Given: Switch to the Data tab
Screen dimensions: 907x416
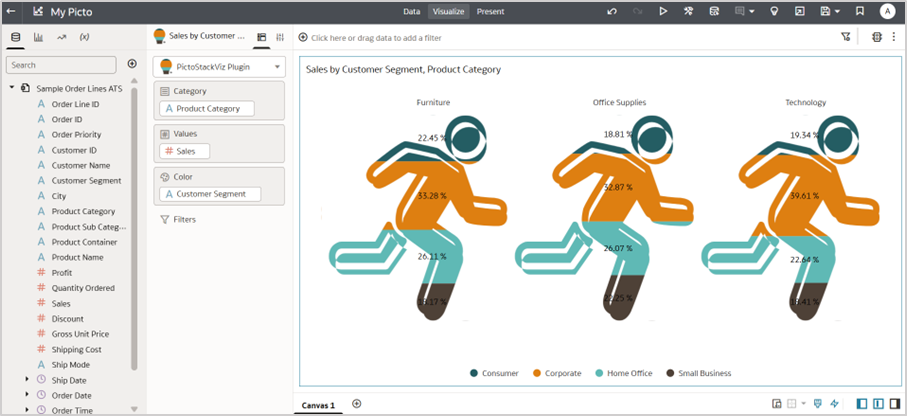Looking at the screenshot, I should 411,11.
